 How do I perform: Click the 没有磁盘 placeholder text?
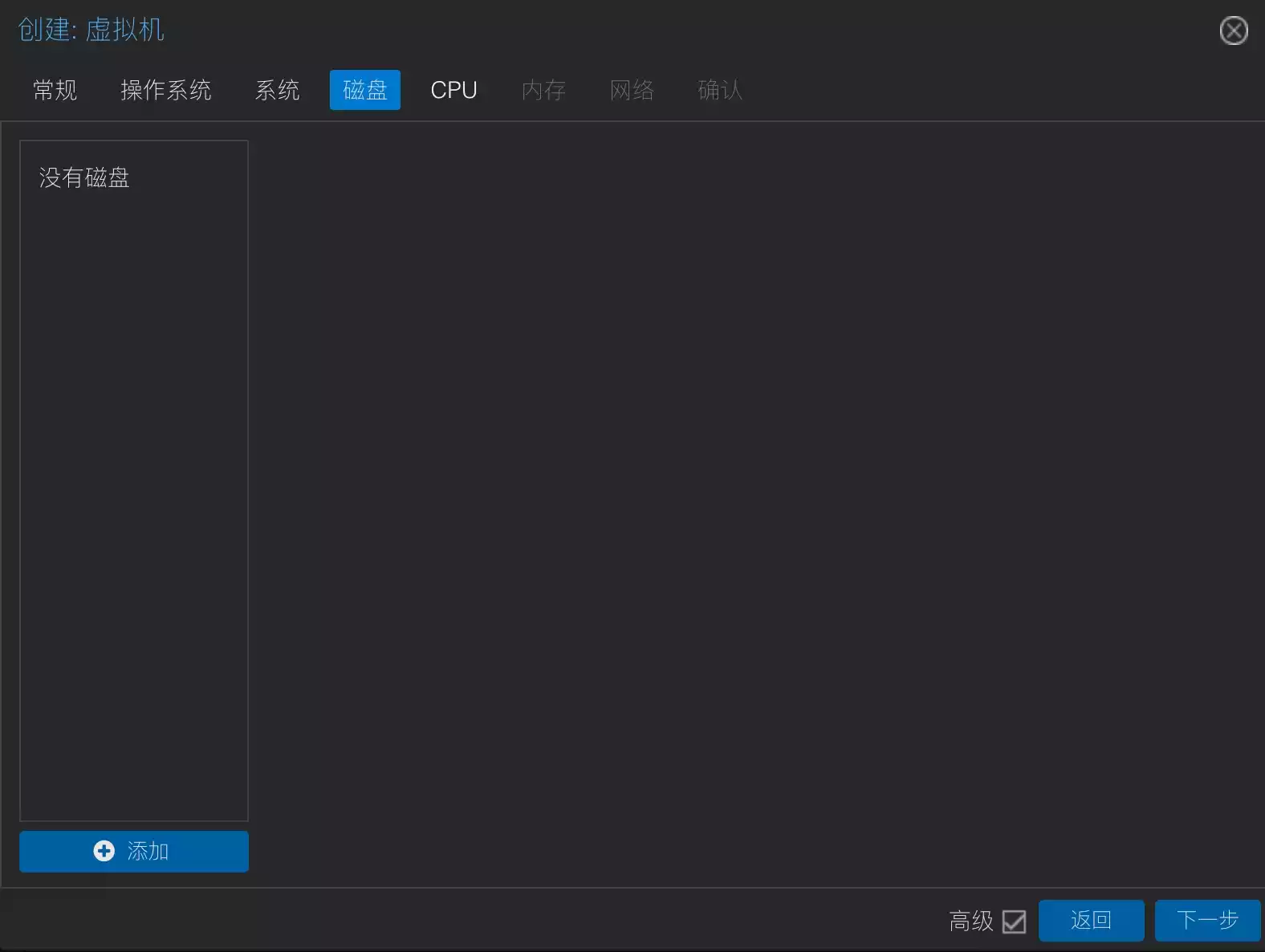pos(84,177)
